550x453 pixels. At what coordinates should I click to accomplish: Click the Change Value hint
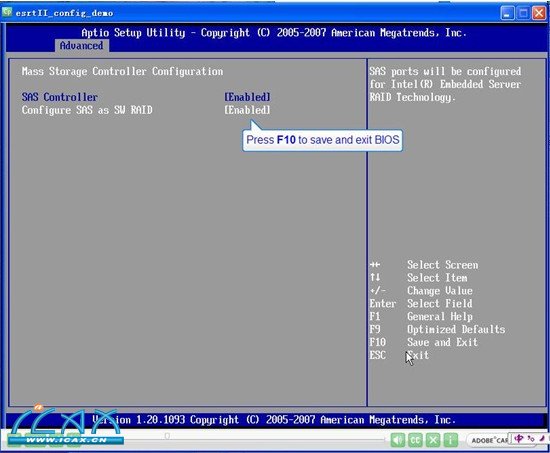[x=421, y=290]
